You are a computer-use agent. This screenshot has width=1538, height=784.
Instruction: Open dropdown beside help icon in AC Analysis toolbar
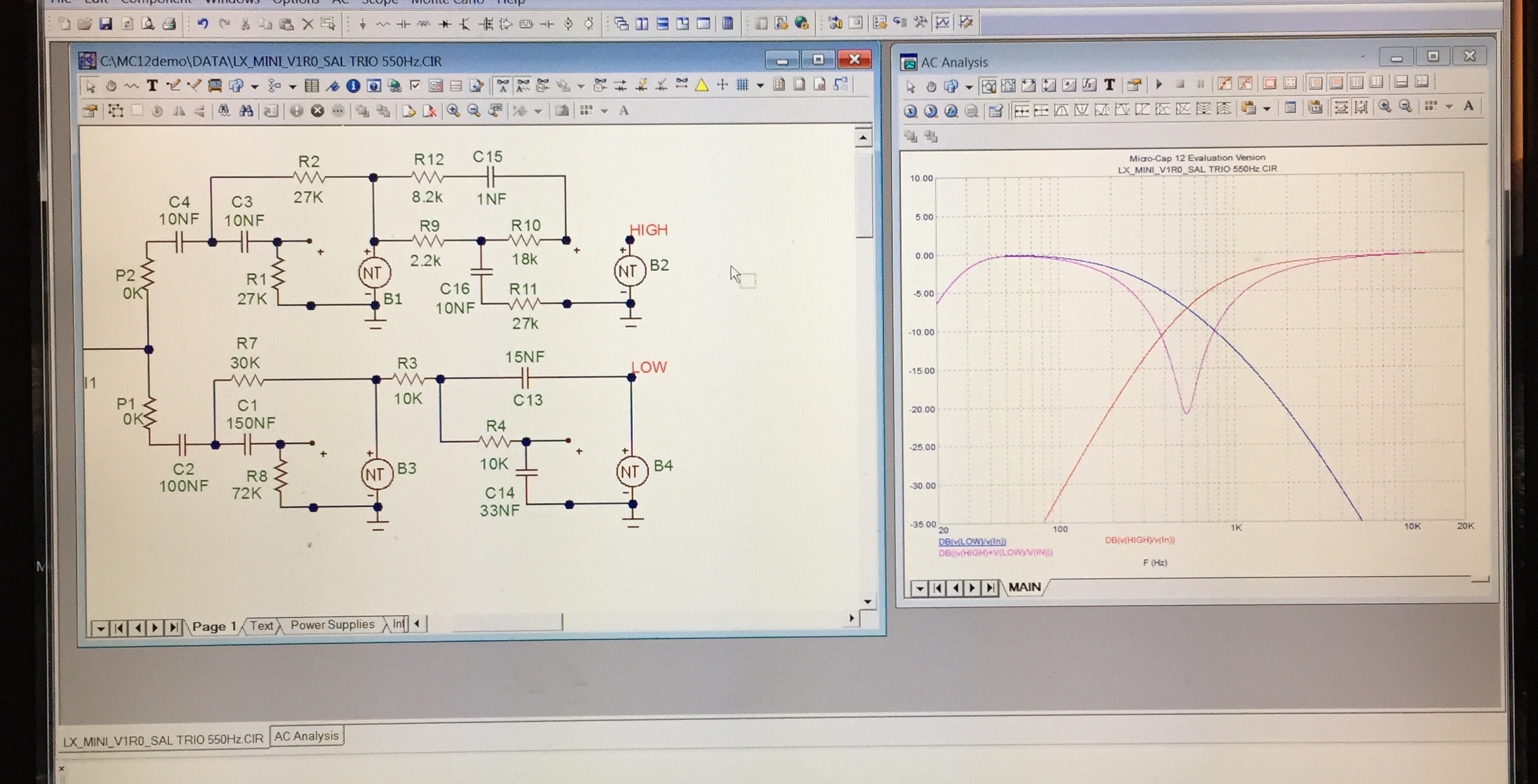click(969, 86)
